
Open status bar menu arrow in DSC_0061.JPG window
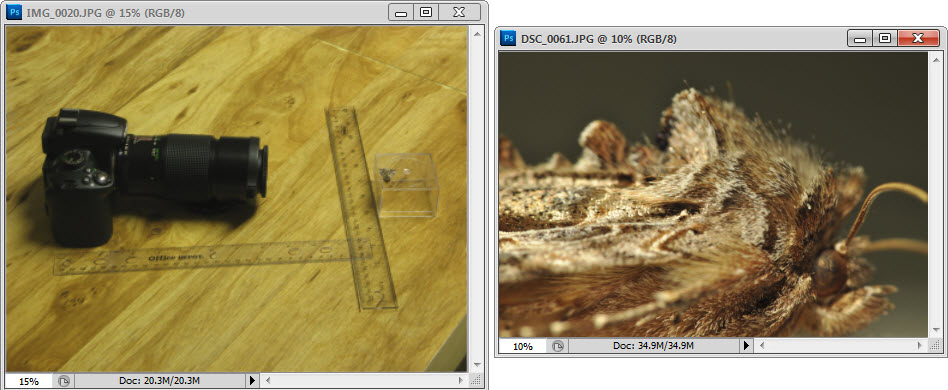(746, 346)
